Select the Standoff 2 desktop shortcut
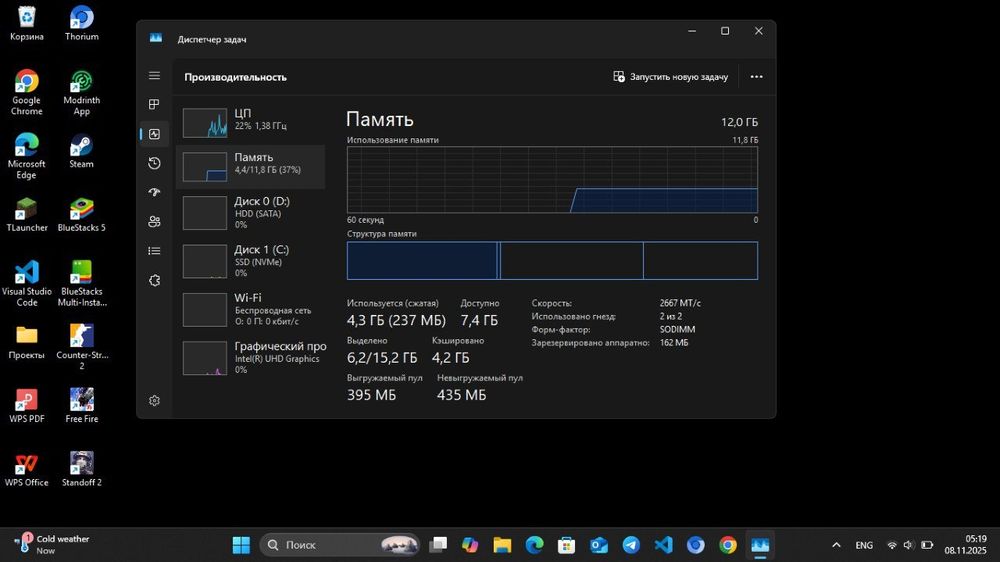 [x=82, y=470]
